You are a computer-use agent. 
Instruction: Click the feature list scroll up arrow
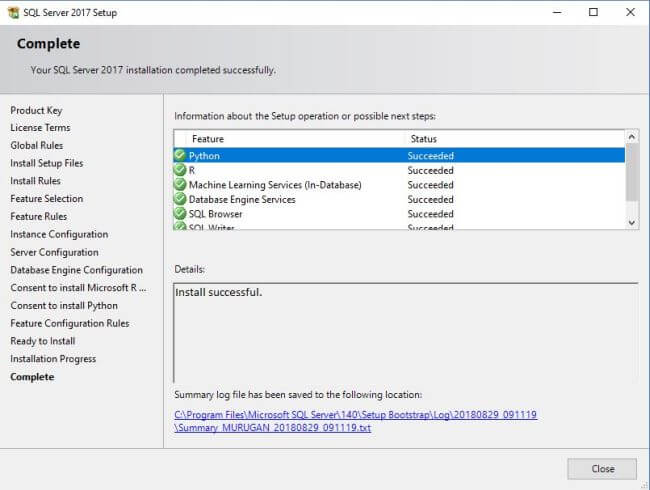[632, 137]
